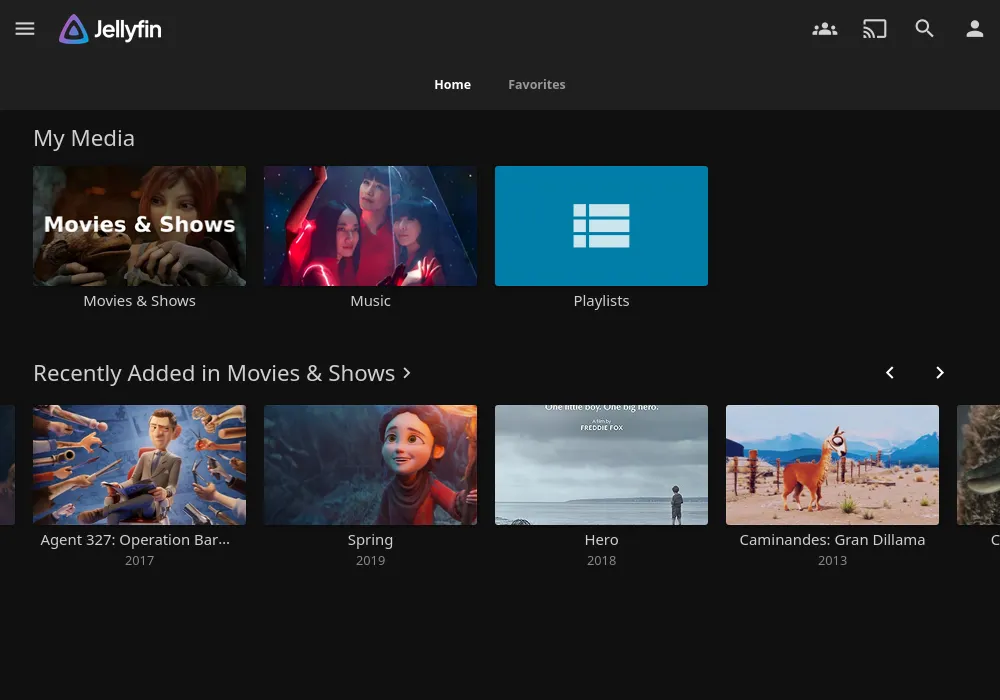Viewport: 1000px width, 700px height.
Task: Click the Cast to device icon
Action: (875, 29)
